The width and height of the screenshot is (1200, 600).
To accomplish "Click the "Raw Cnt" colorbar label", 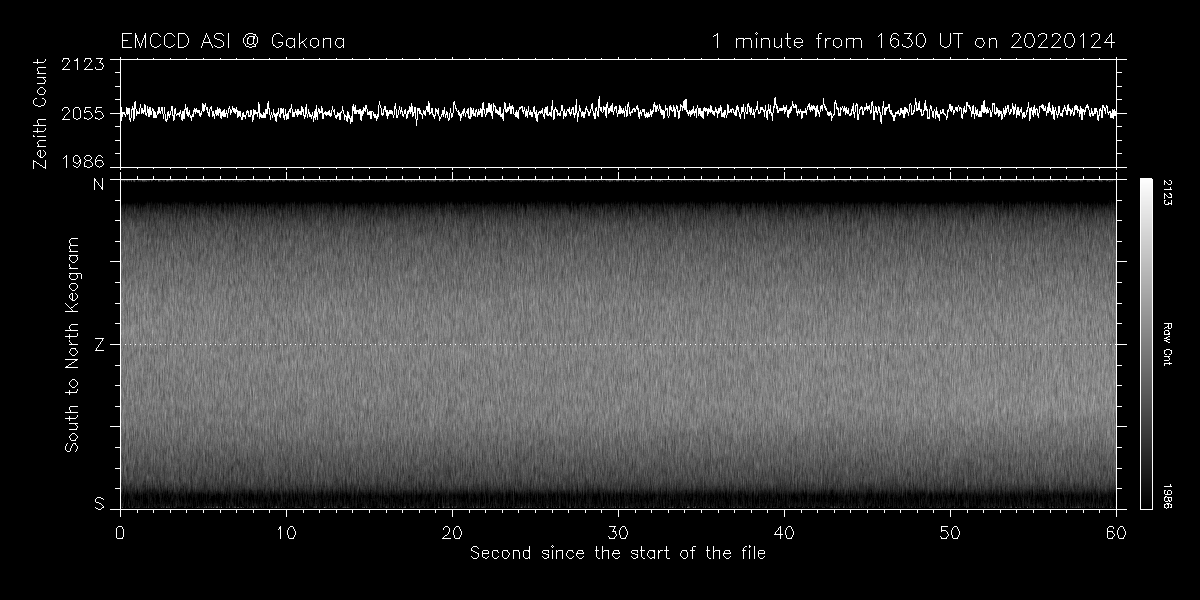I will pyautogui.click(x=1167, y=344).
